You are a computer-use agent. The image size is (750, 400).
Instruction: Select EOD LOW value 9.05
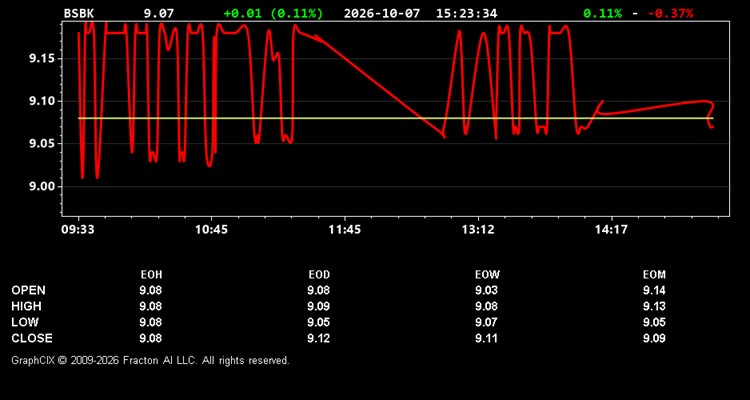[x=319, y=322]
